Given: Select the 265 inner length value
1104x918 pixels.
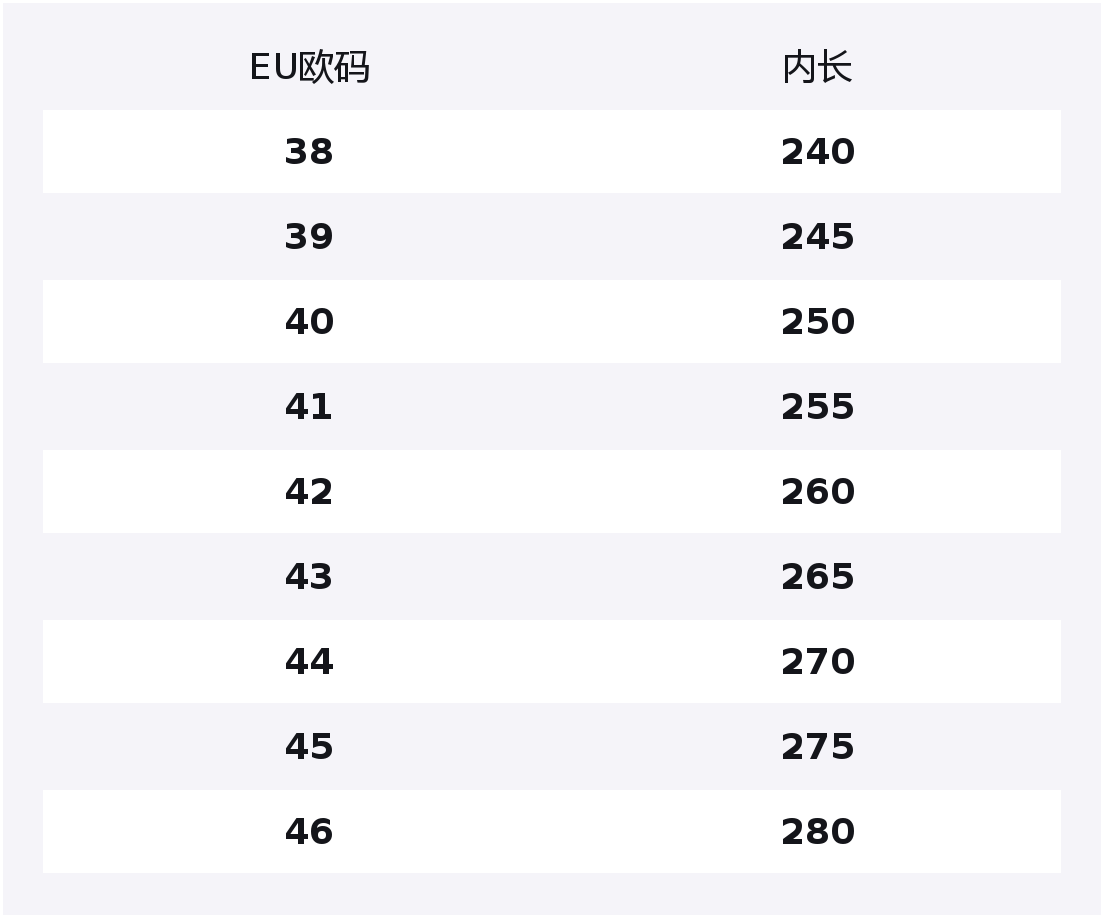Looking at the screenshot, I should (817, 577).
